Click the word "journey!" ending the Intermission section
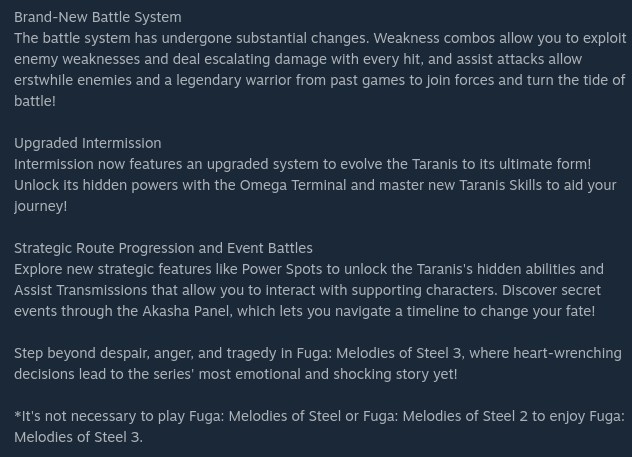The width and height of the screenshot is (632, 457). [40, 206]
